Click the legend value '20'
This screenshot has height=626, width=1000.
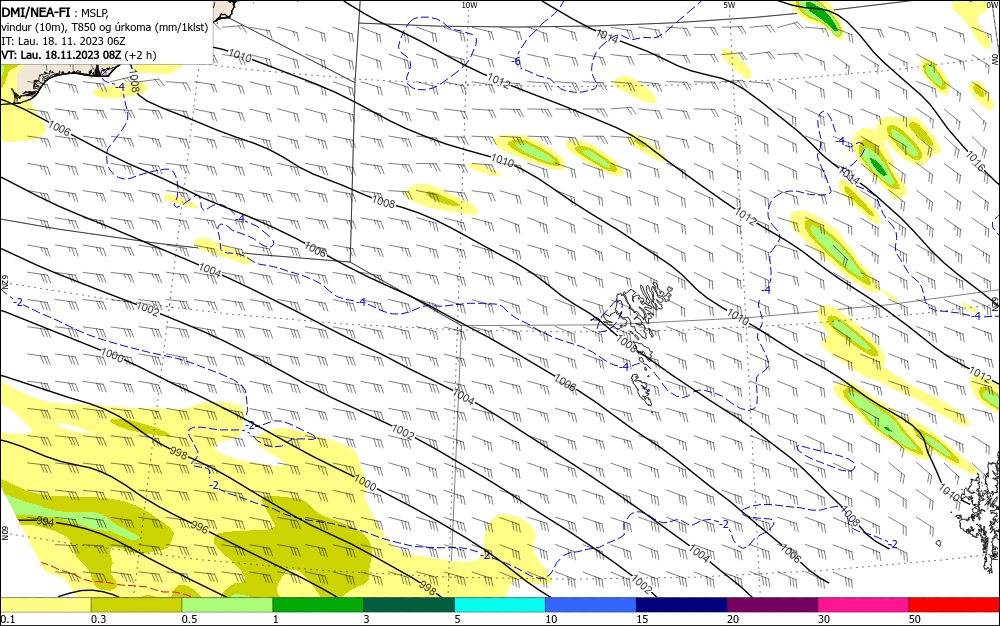733,619
